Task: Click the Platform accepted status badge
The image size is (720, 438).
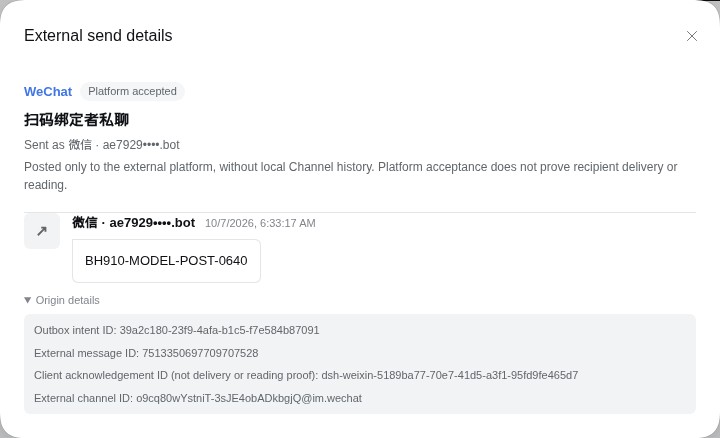Action: (132, 91)
